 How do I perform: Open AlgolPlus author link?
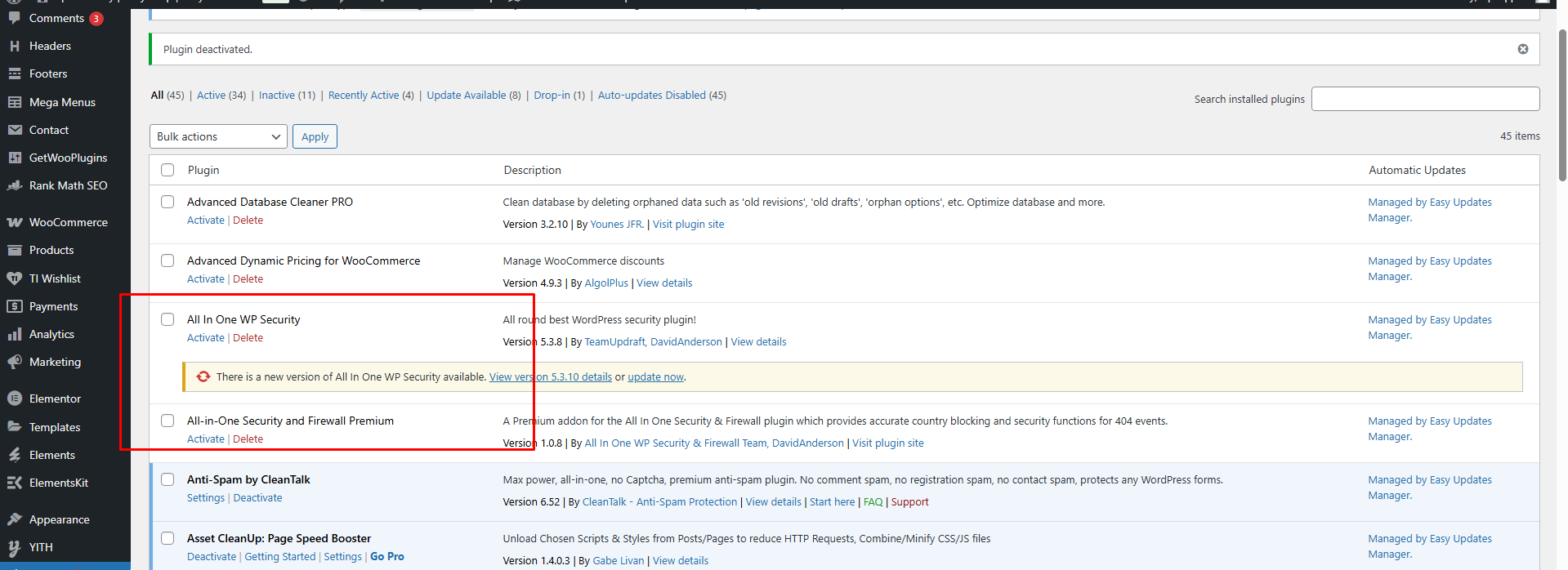[606, 283]
